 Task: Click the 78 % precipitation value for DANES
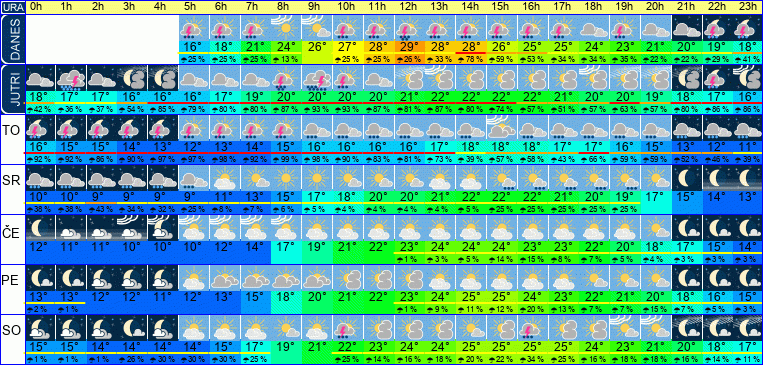click(x=471, y=59)
